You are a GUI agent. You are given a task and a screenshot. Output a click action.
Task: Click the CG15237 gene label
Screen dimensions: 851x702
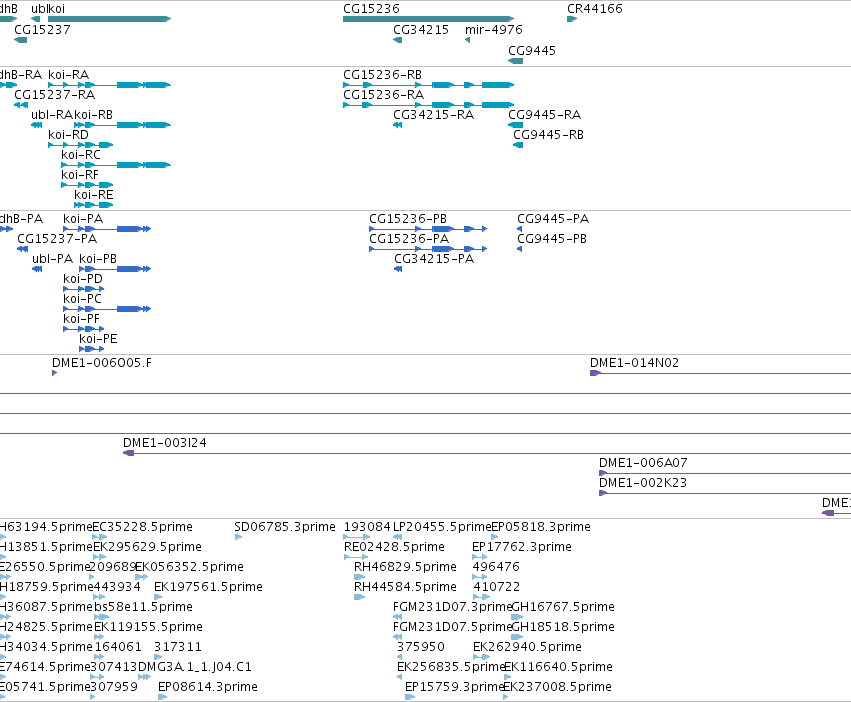(x=42, y=30)
